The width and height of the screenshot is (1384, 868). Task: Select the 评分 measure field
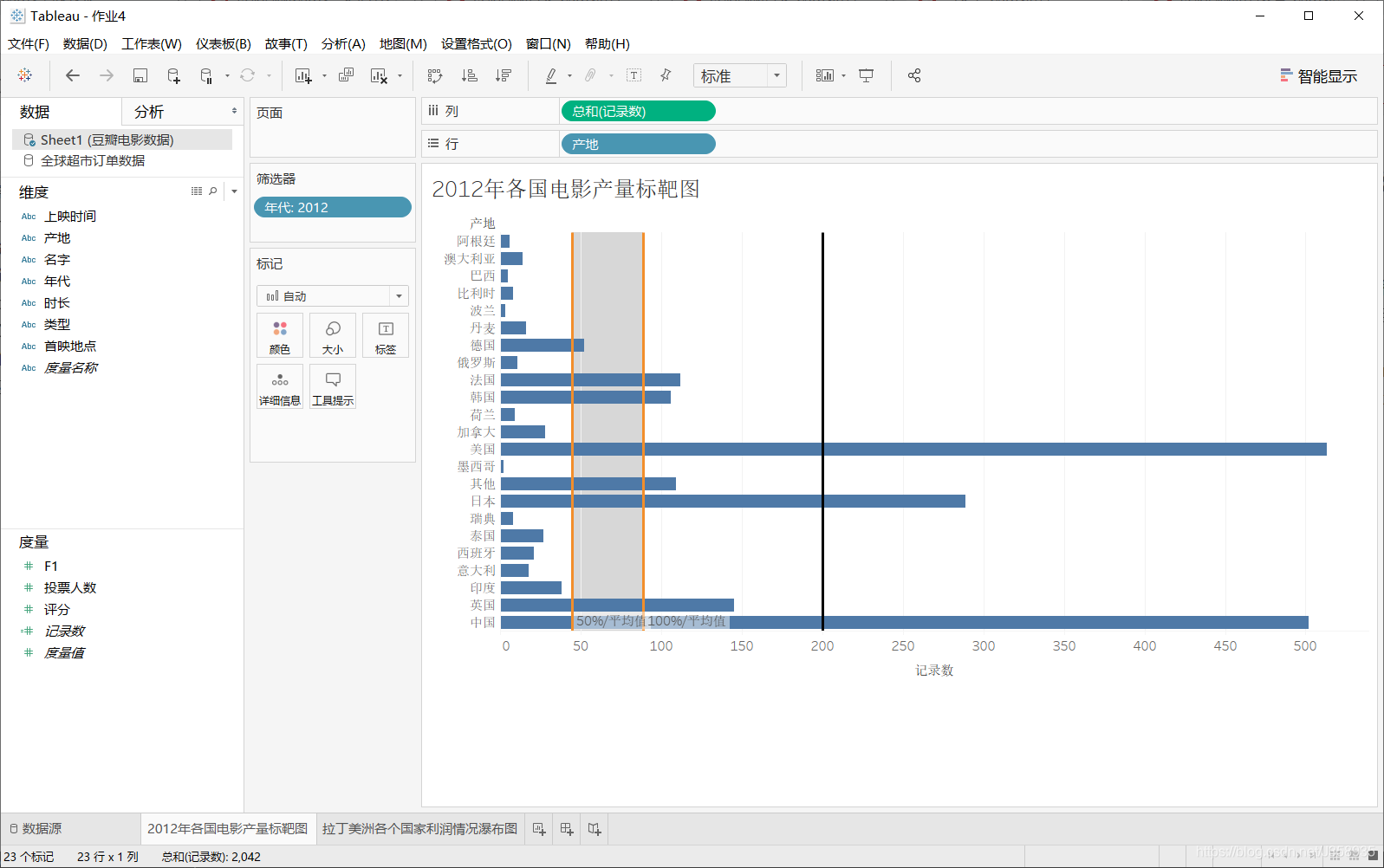click(x=56, y=609)
